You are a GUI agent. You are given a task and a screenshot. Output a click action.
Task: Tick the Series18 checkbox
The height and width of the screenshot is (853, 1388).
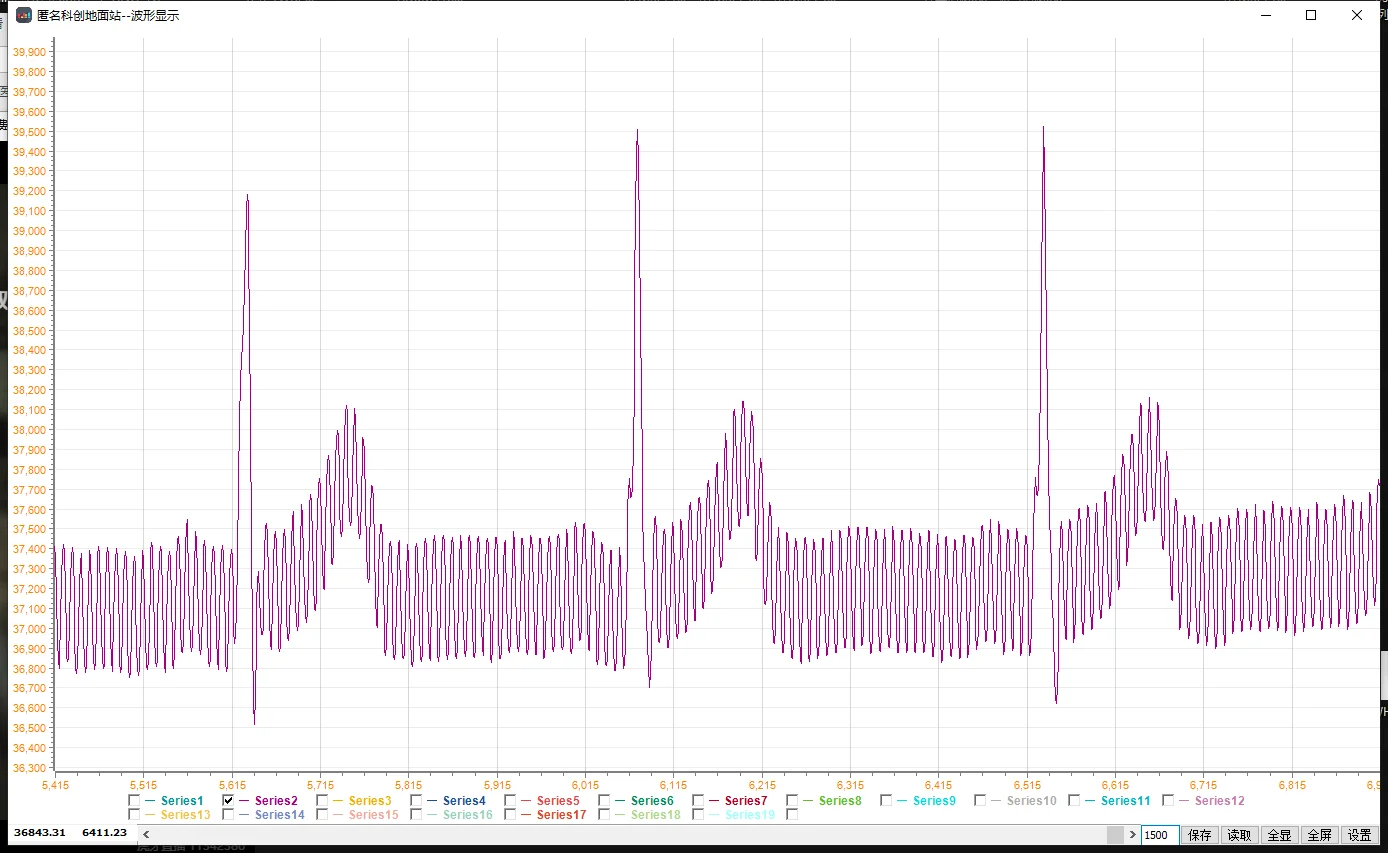point(604,814)
